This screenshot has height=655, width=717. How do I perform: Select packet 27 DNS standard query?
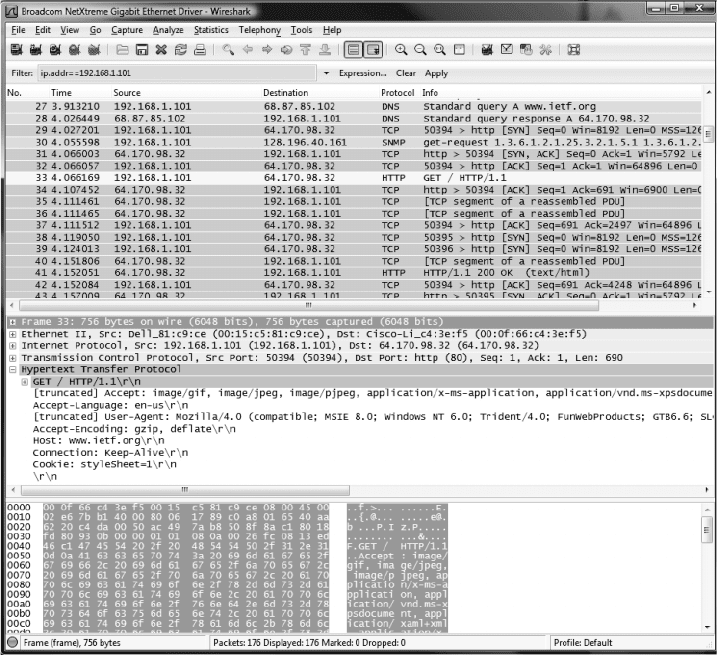click(353, 107)
